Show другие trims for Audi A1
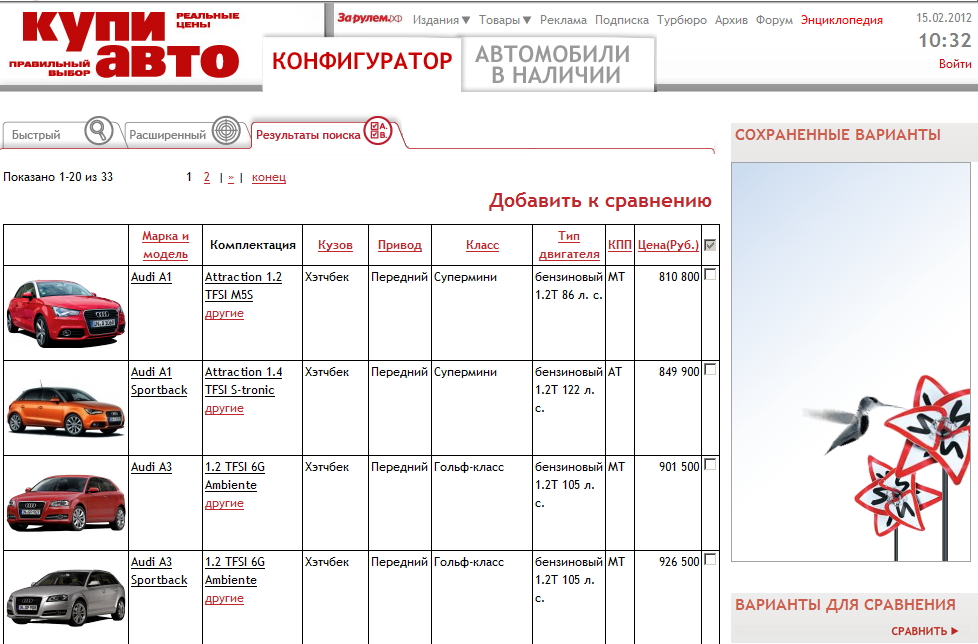This screenshot has height=644, width=978. pyautogui.click(x=224, y=314)
